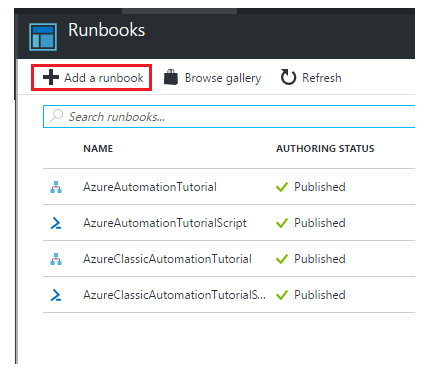
Task: Click the circular Refresh arrow icon
Action: 288,77
